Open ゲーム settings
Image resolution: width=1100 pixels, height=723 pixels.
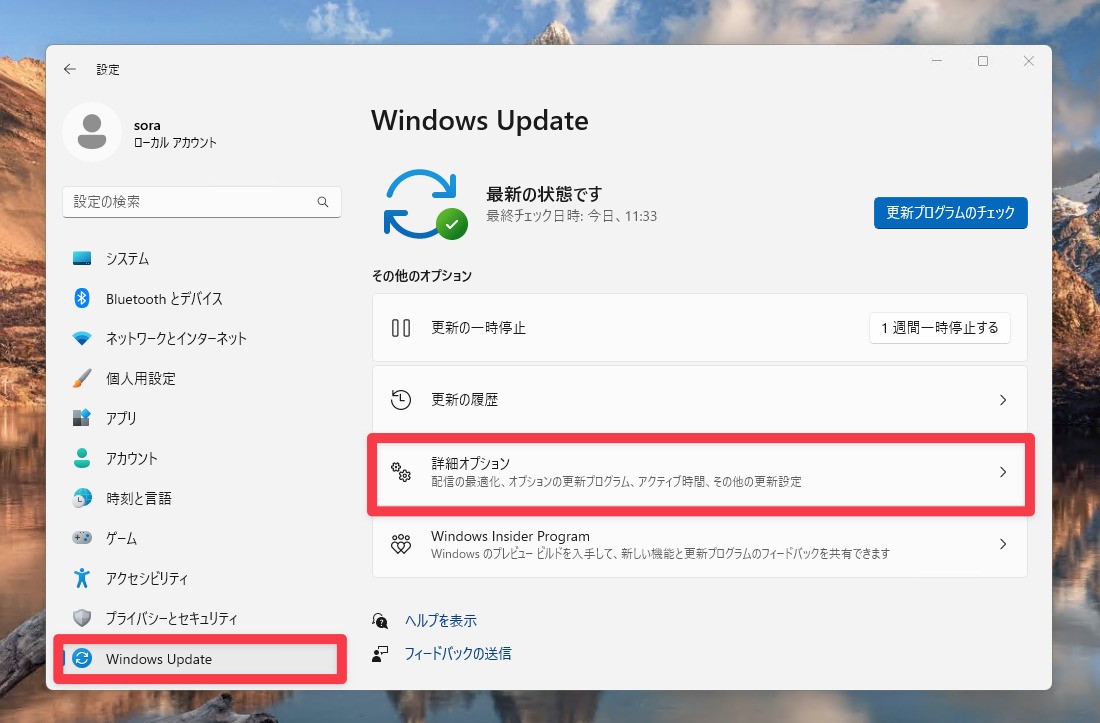click(x=202, y=538)
